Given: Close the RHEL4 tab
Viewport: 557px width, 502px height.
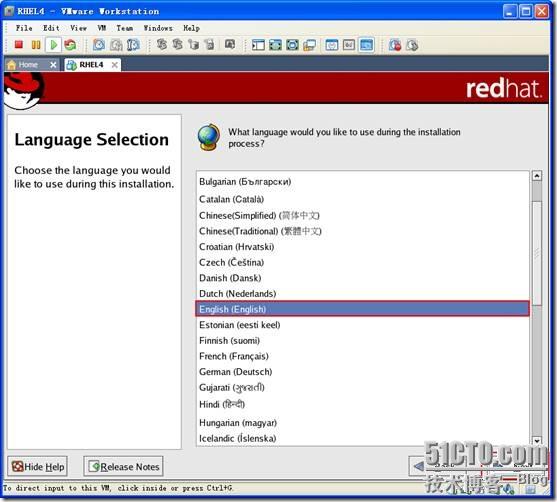Looking at the screenshot, I should (114, 65).
